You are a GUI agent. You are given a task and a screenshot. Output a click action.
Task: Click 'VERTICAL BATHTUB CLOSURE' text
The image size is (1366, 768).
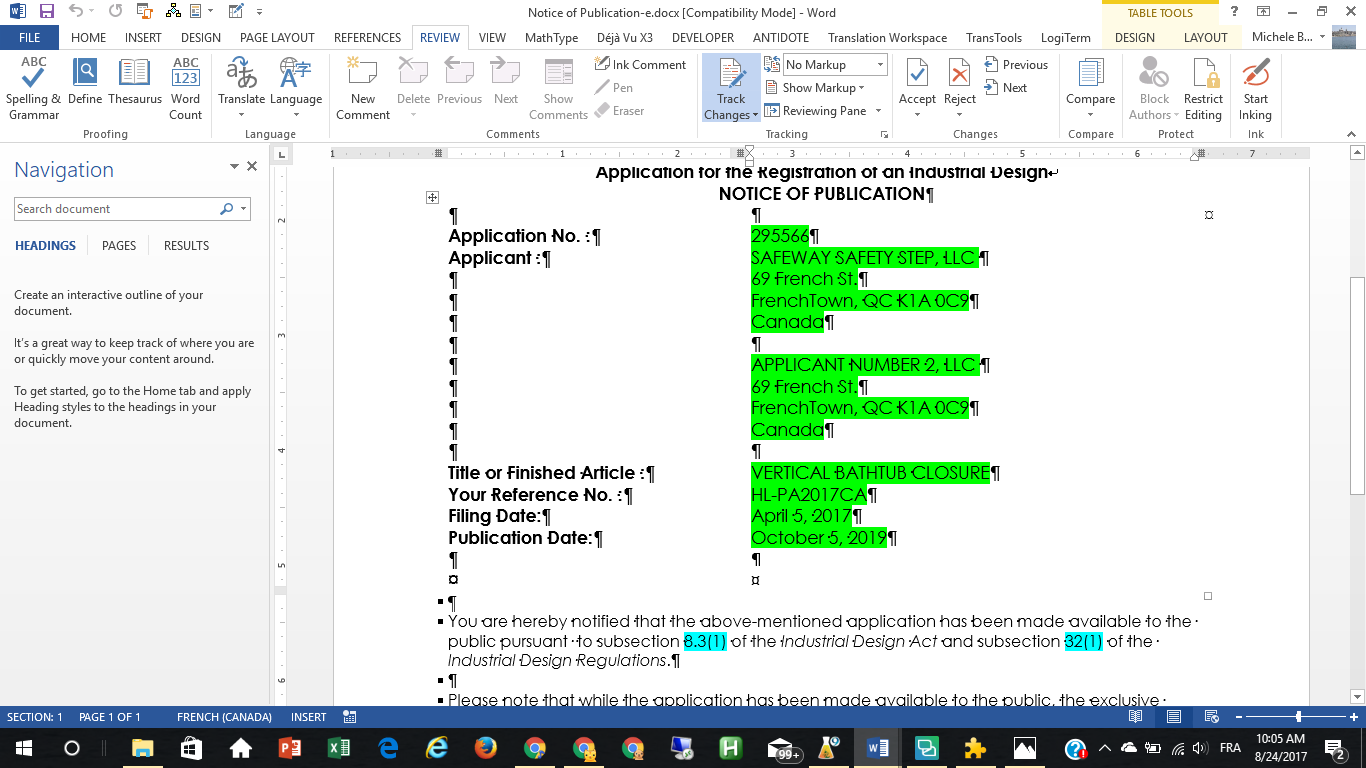[x=870, y=473]
